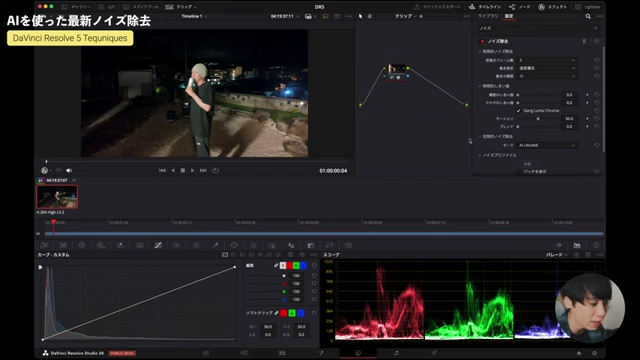This screenshot has width=640, height=360.
Task: Select node 01 in node editor
Action: point(397,71)
